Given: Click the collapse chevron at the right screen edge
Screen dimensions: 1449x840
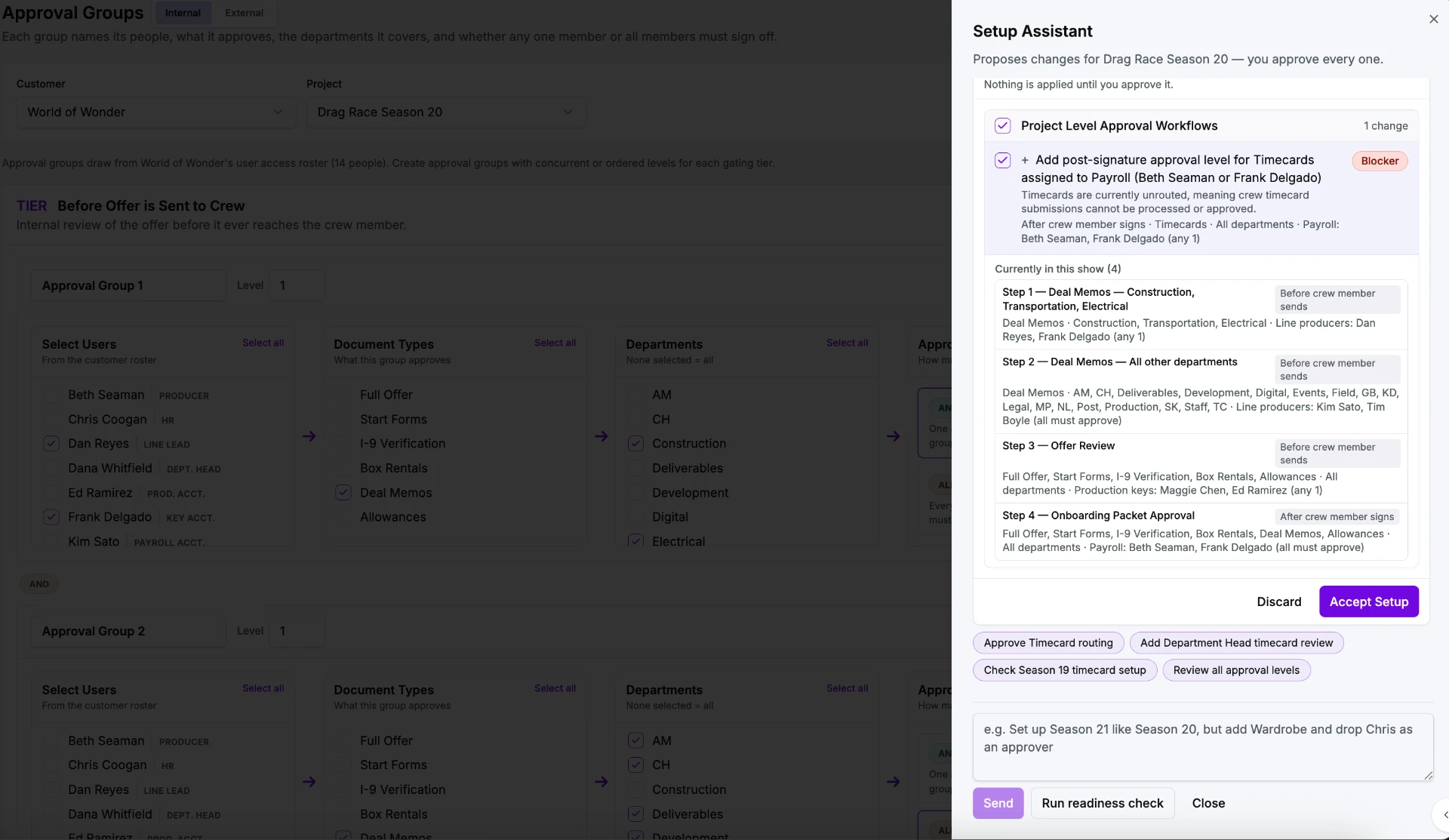Looking at the screenshot, I should coord(1443,814).
